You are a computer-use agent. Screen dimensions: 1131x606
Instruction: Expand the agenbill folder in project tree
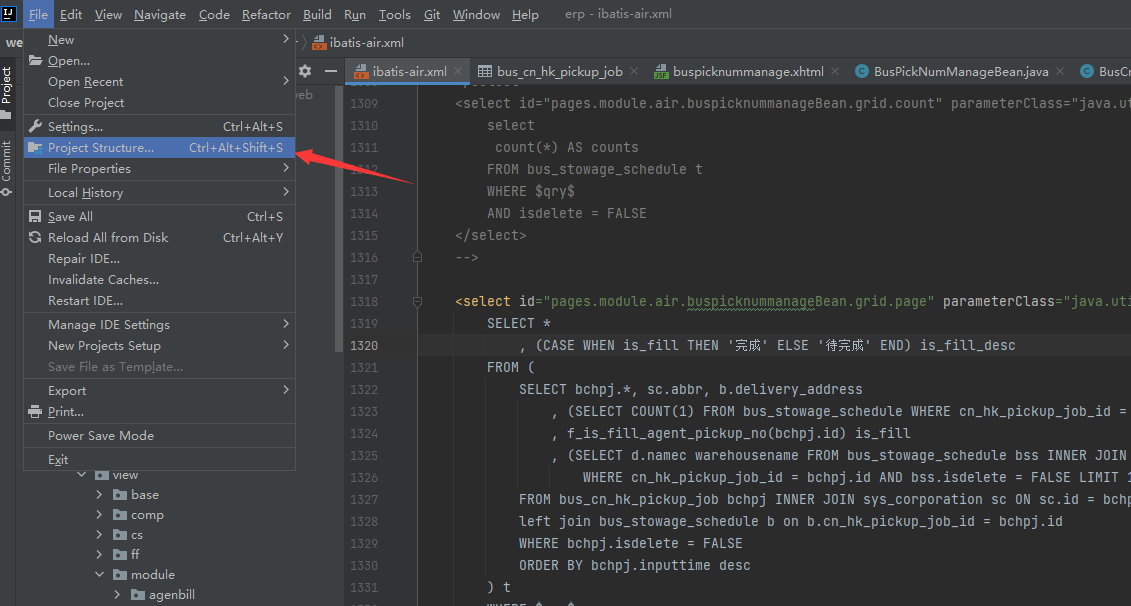117,594
